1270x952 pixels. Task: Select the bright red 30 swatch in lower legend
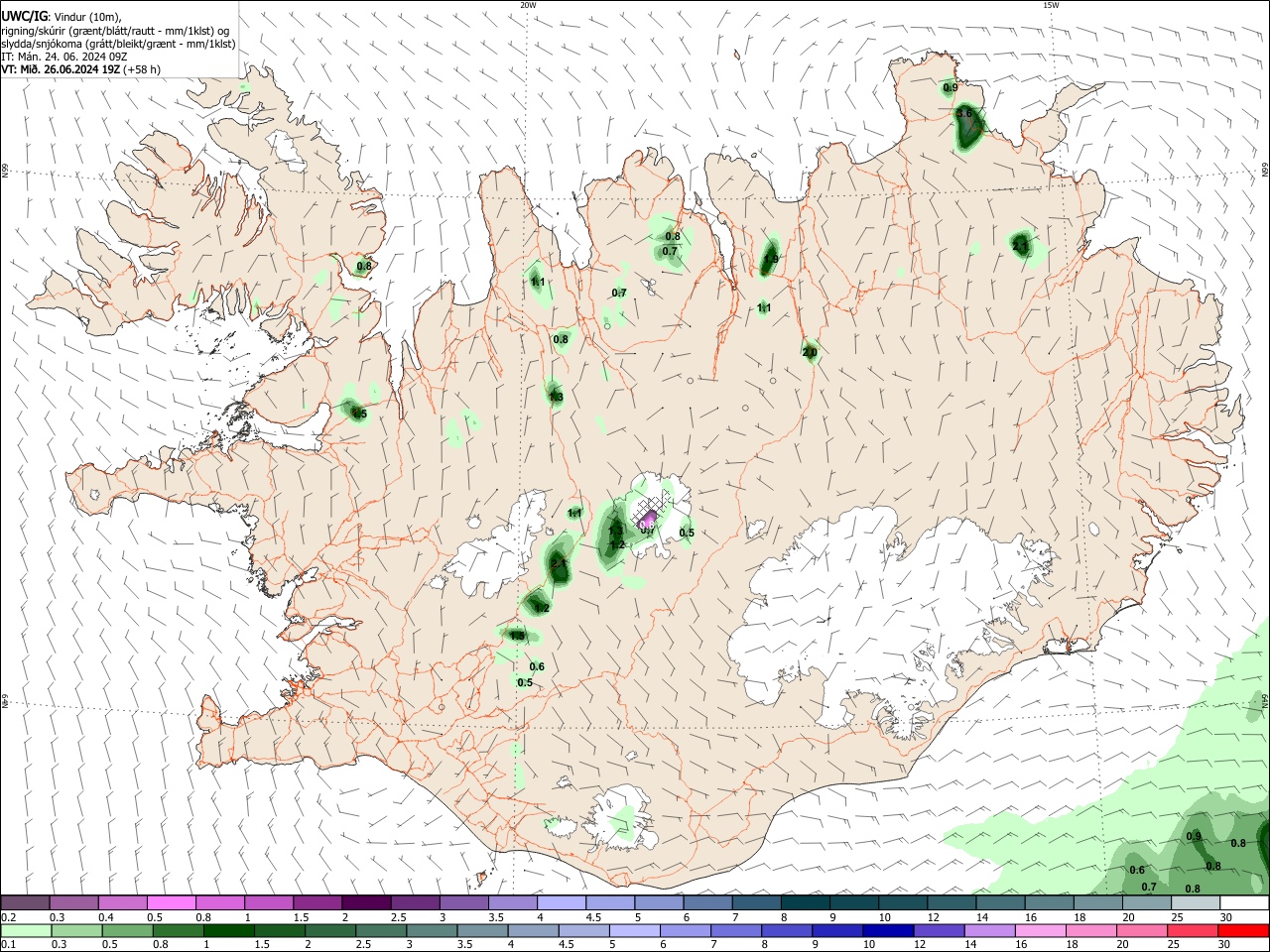(x=1243, y=930)
